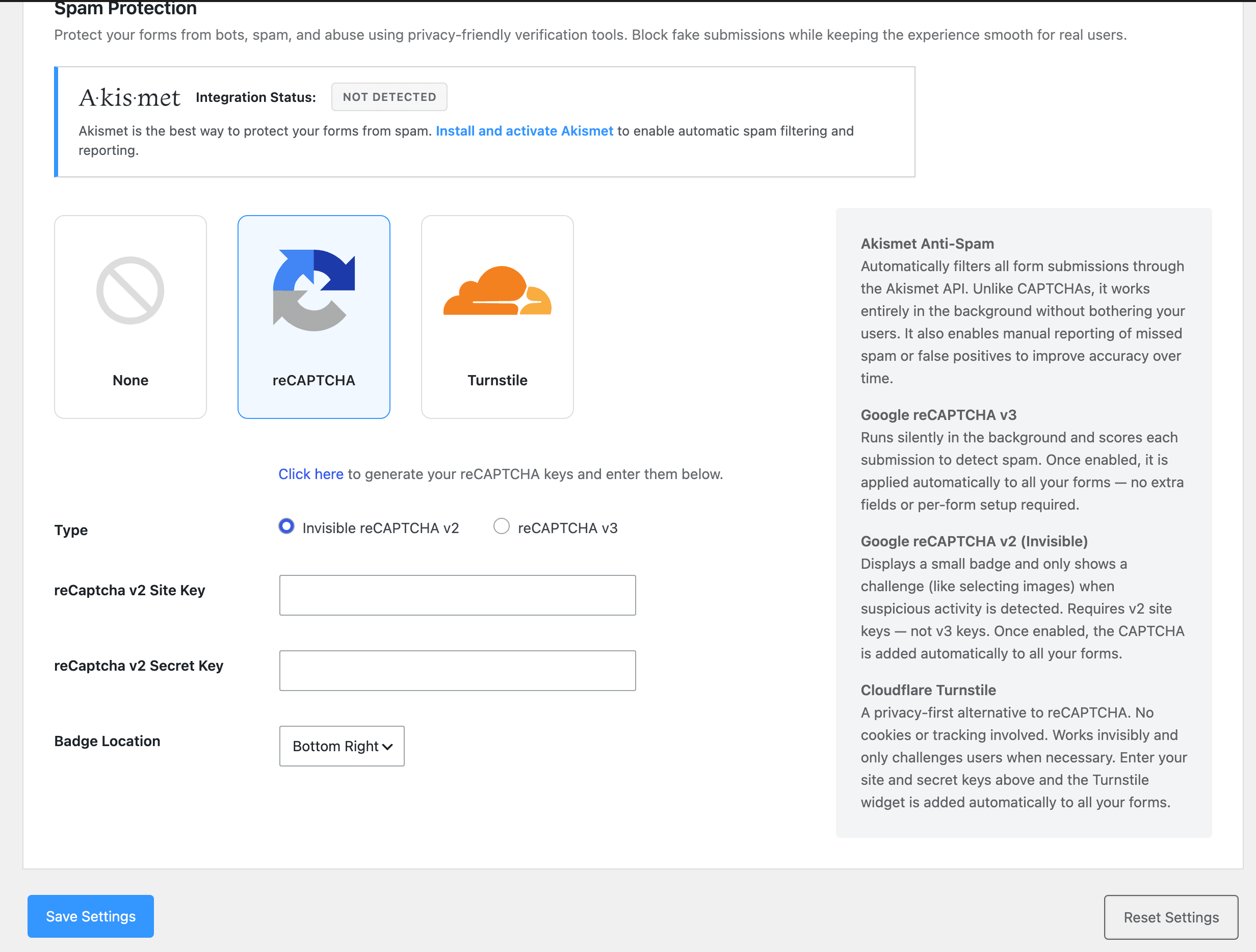Open the Click here reCAPTCHA keys link
Image resolution: width=1256 pixels, height=952 pixels.
click(x=310, y=474)
